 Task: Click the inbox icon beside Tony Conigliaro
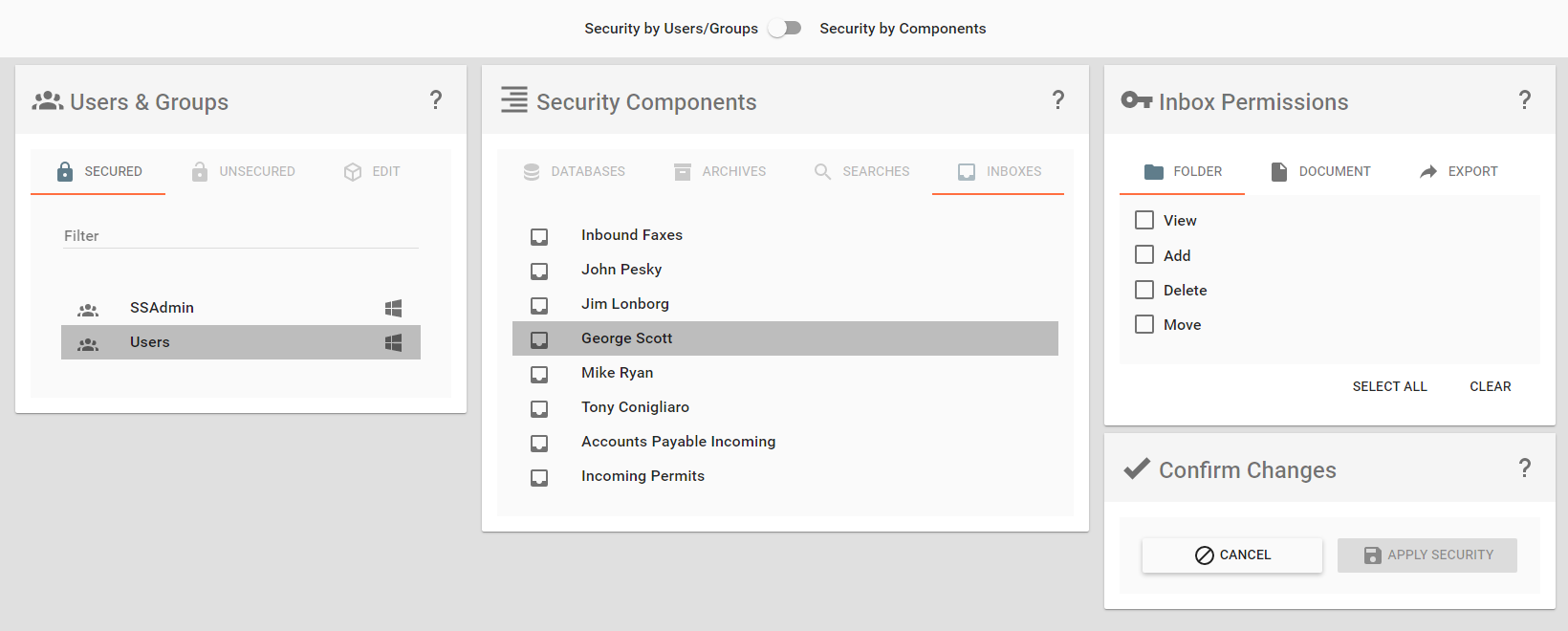click(539, 408)
